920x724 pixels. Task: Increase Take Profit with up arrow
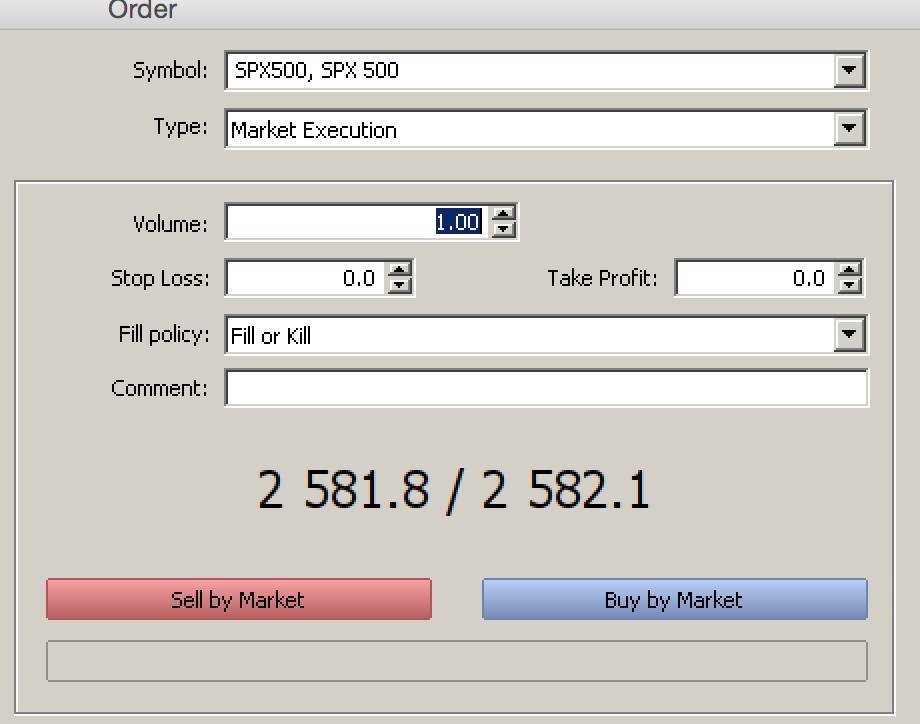pyautogui.click(x=849, y=270)
